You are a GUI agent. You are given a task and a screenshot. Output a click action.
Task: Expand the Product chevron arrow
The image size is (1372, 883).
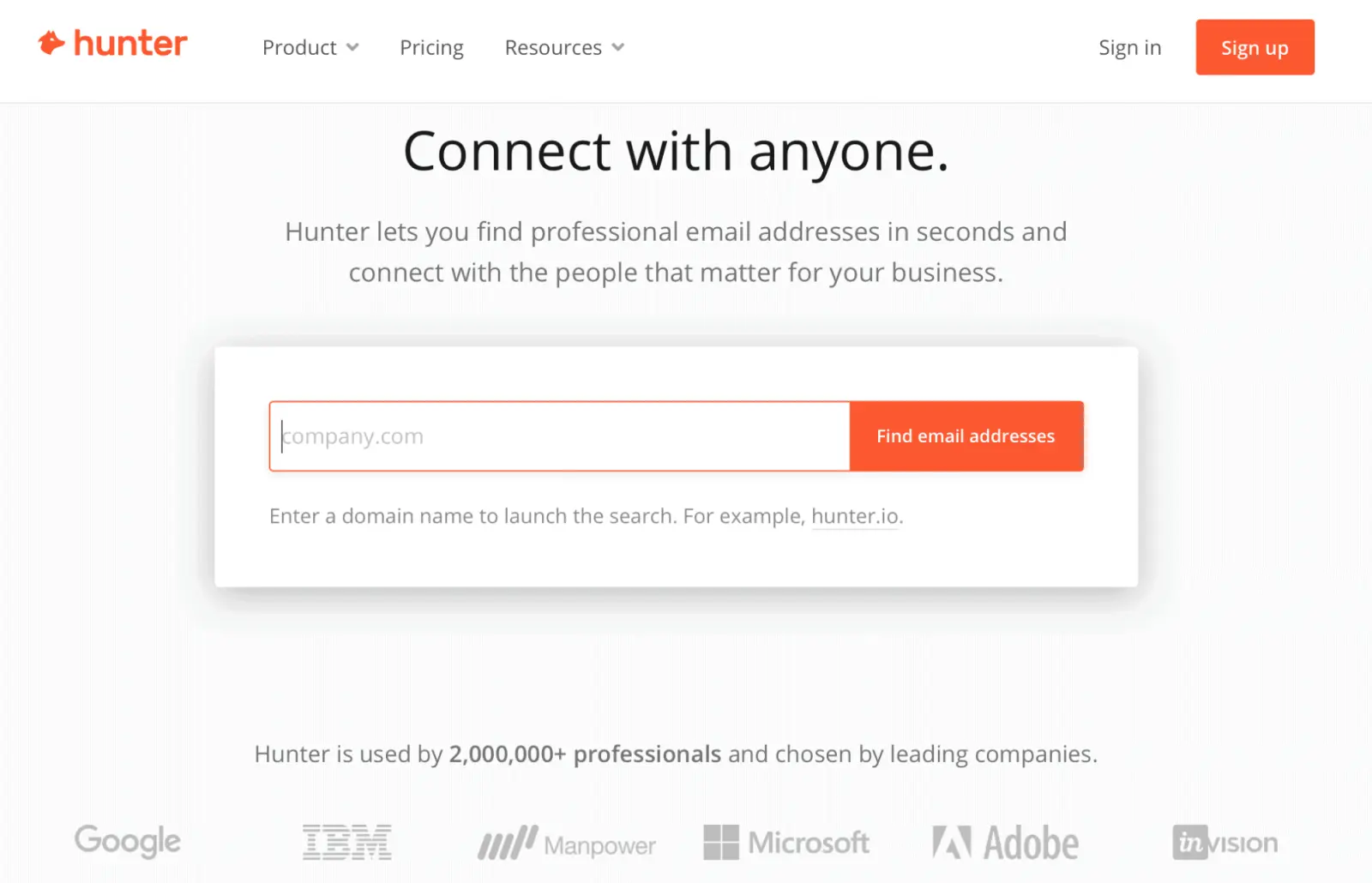point(352,48)
